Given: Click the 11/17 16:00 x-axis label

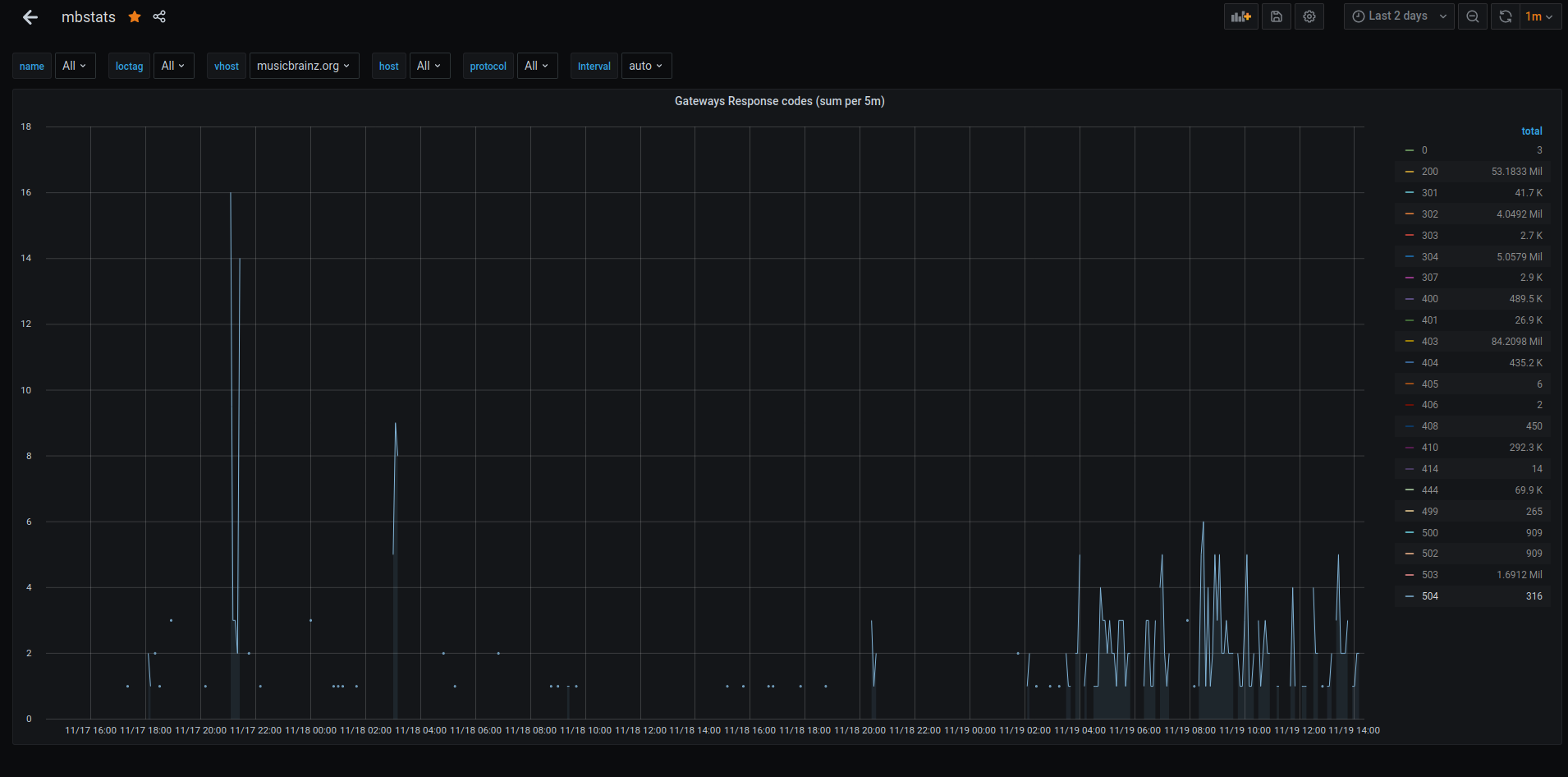Looking at the screenshot, I should click(90, 730).
